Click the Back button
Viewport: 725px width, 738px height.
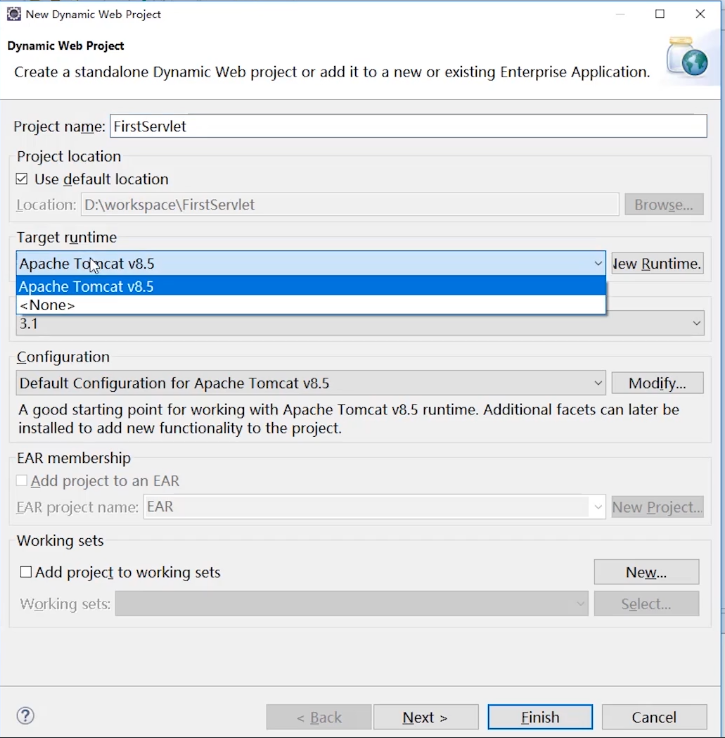(x=319, y=717)
